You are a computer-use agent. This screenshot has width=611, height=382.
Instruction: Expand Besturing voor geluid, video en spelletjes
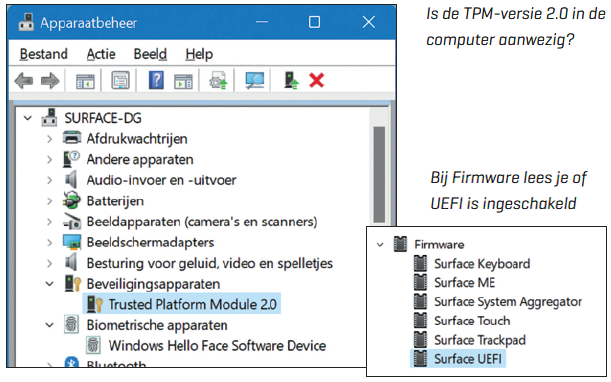(x=49, y=264)
